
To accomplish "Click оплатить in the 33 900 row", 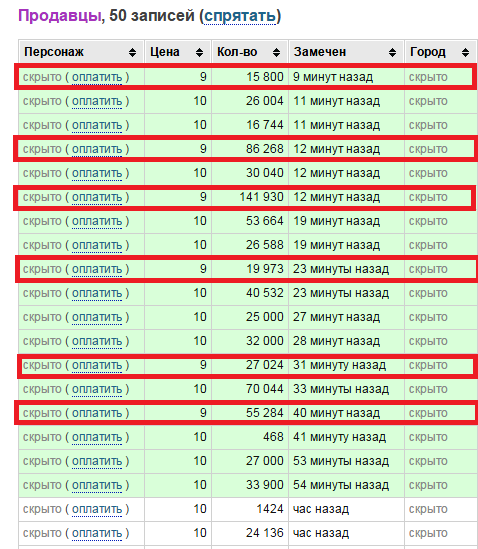I will pos(97,485).
